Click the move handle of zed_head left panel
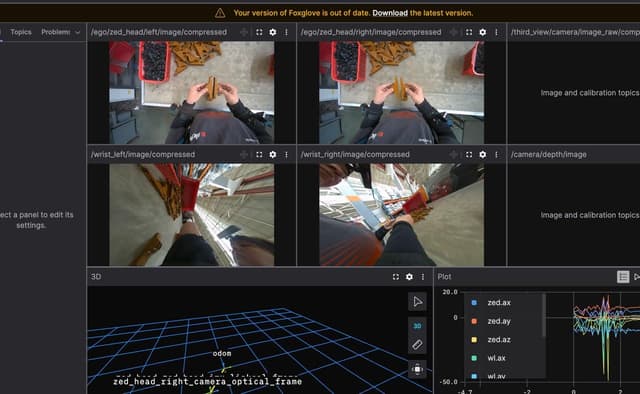The height and width of the screenshot is (394, 640). 244,32
